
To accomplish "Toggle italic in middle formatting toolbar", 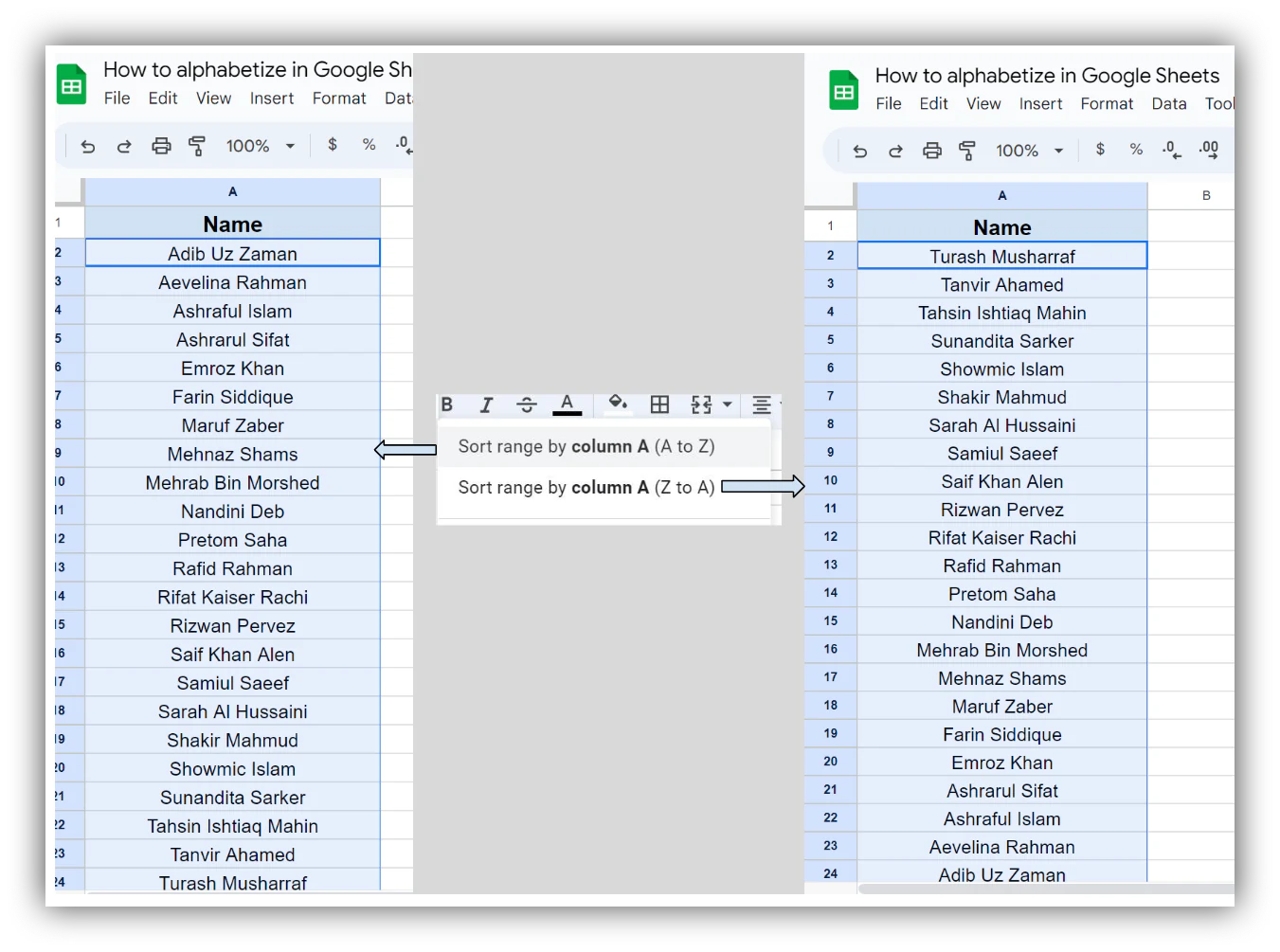I will (486, 404).
